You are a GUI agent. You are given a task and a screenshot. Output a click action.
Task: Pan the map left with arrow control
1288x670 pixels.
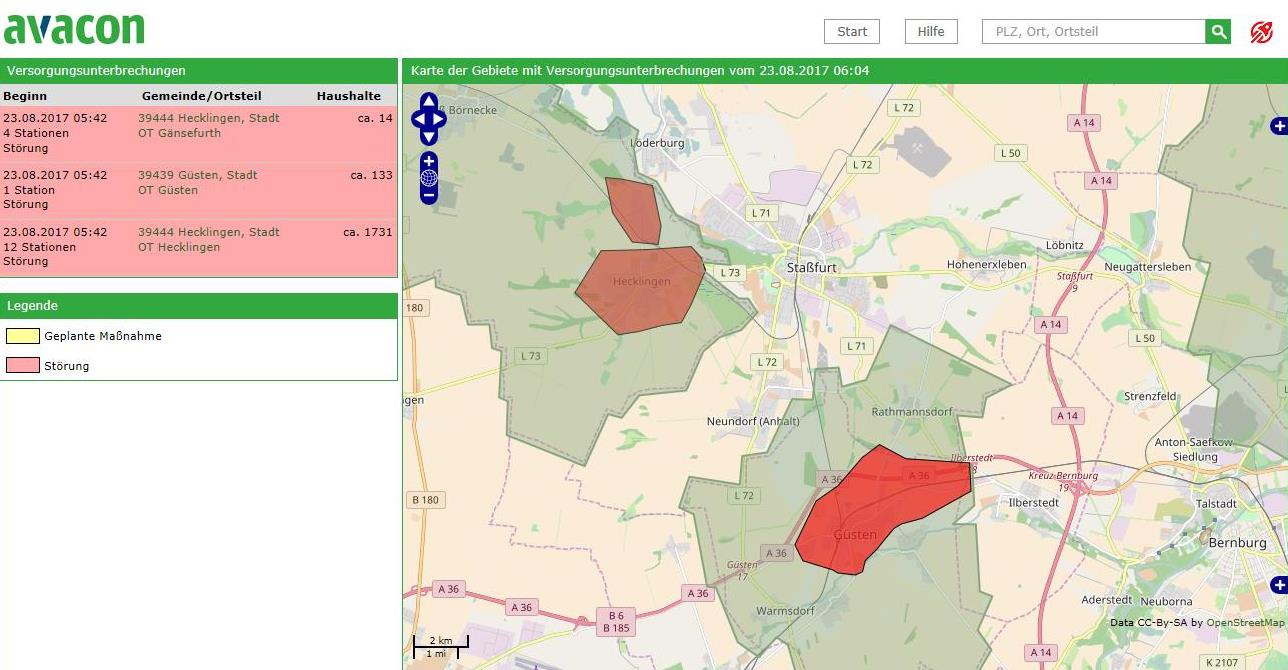(417, 119)
